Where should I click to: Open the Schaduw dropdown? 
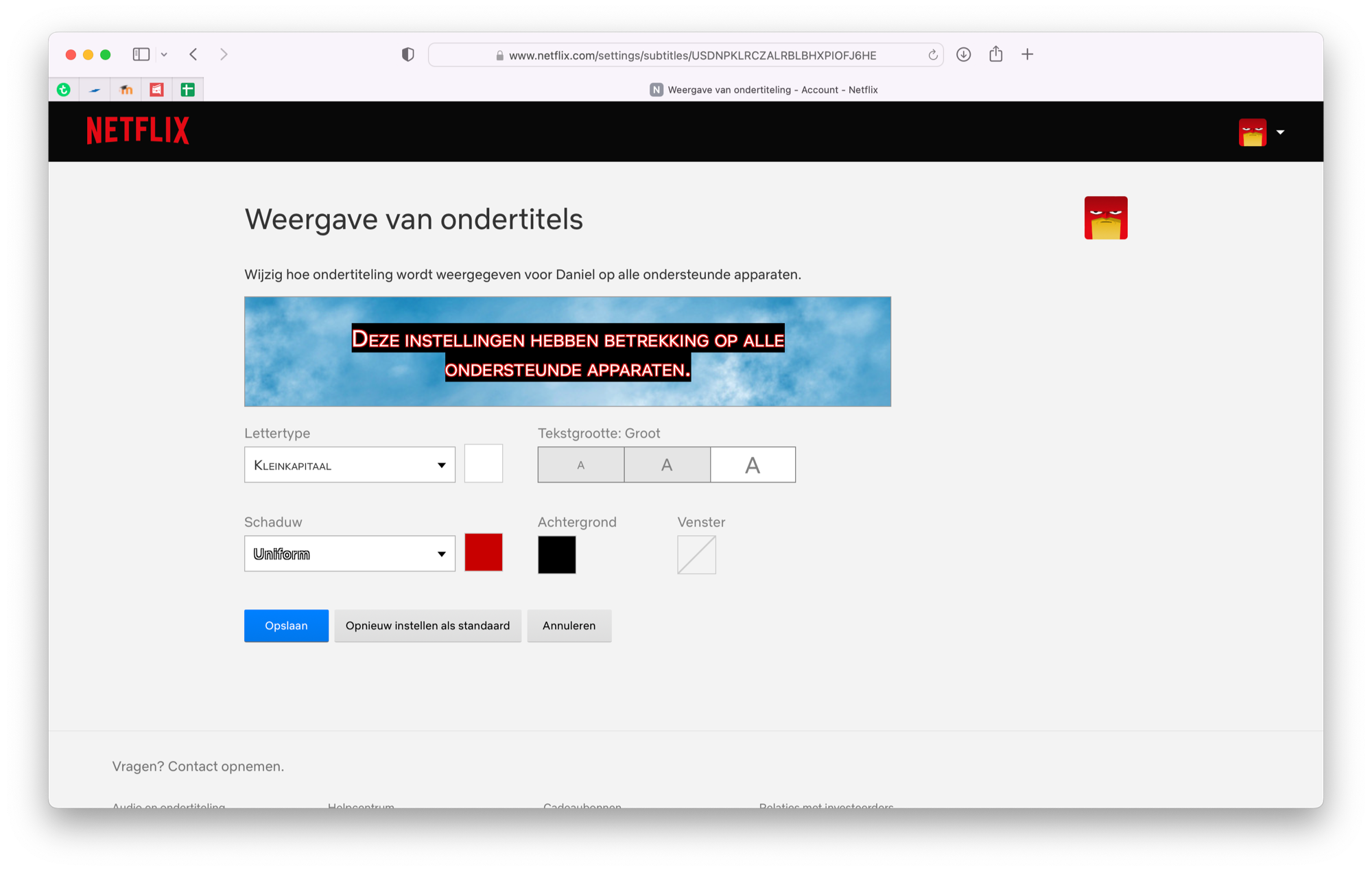pyautogui.click(x=349, y=553)
